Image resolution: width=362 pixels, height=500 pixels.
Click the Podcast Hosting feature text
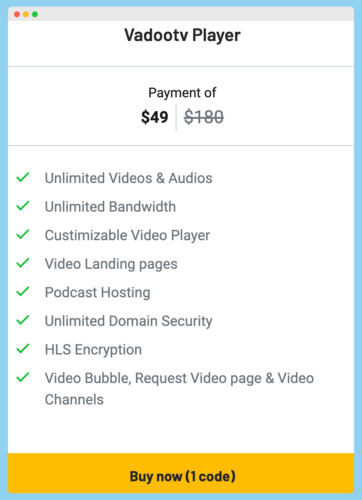pos(98,293)
